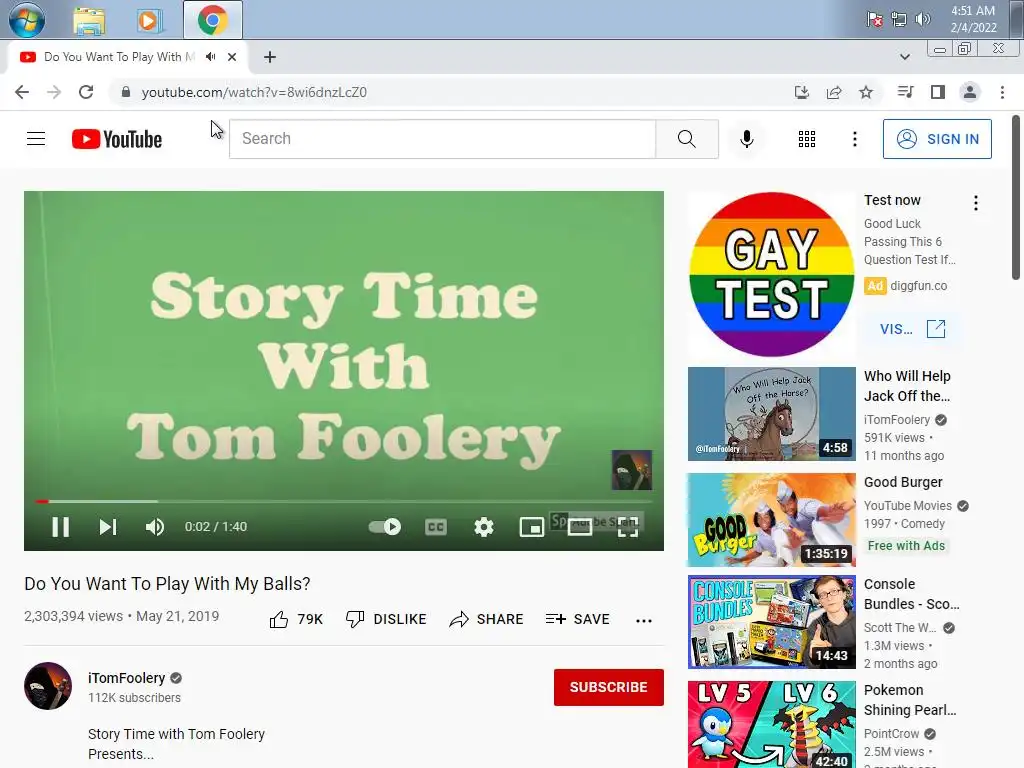Open Action Center flag tray icon
This screenshot has width=1024, height=768.
tap(874, 19)
